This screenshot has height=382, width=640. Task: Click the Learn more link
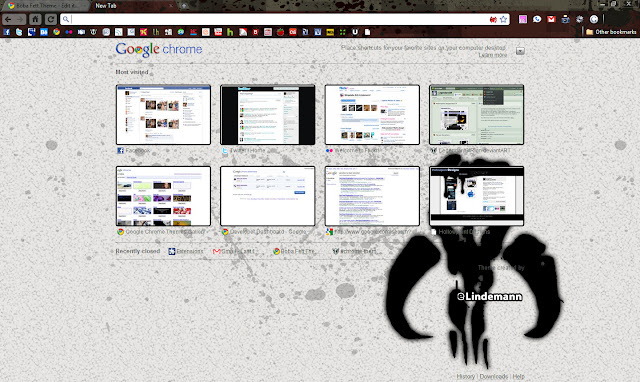493,55
